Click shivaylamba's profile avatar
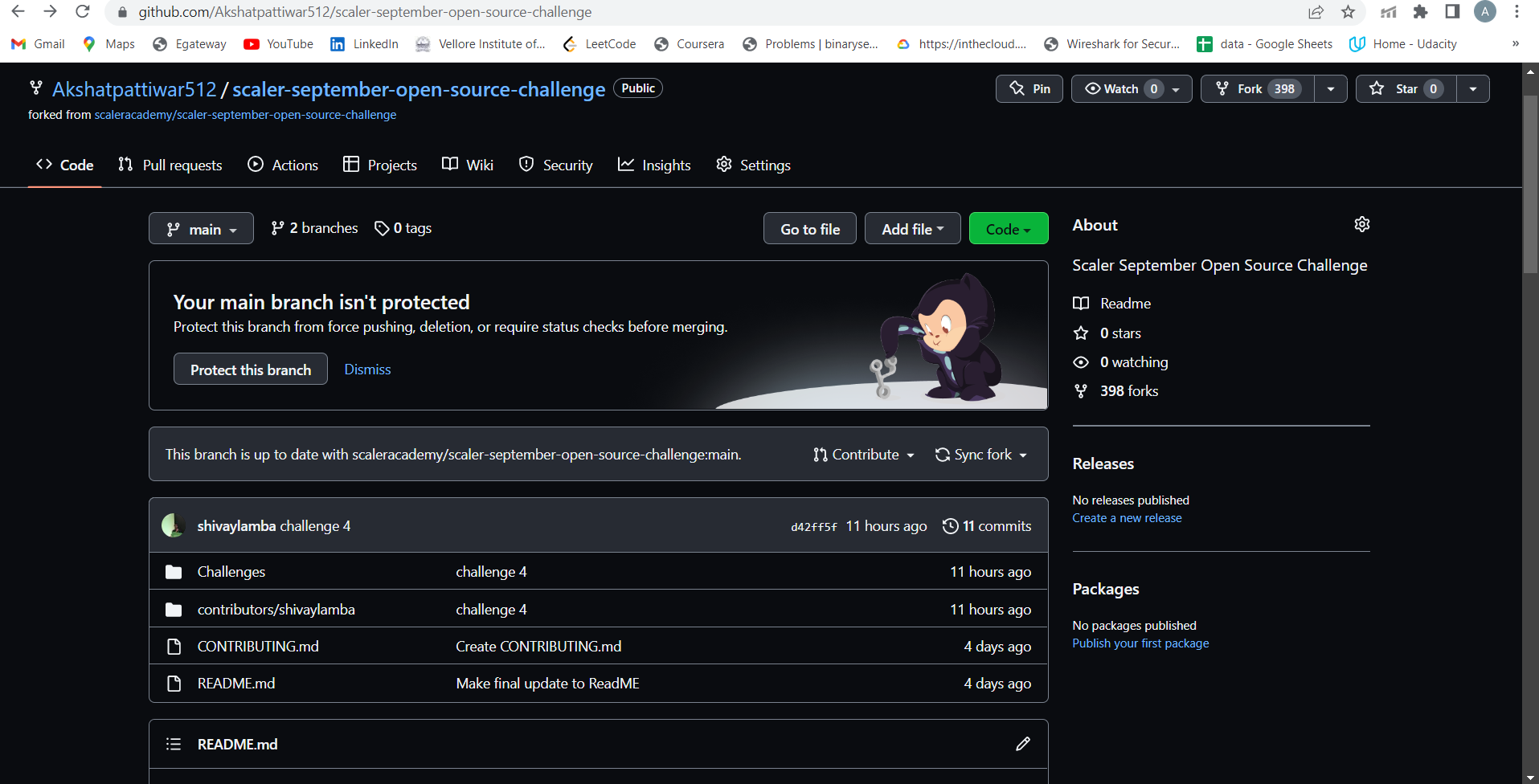This screenshot has height=784, width=1539. tap(173, 525)
